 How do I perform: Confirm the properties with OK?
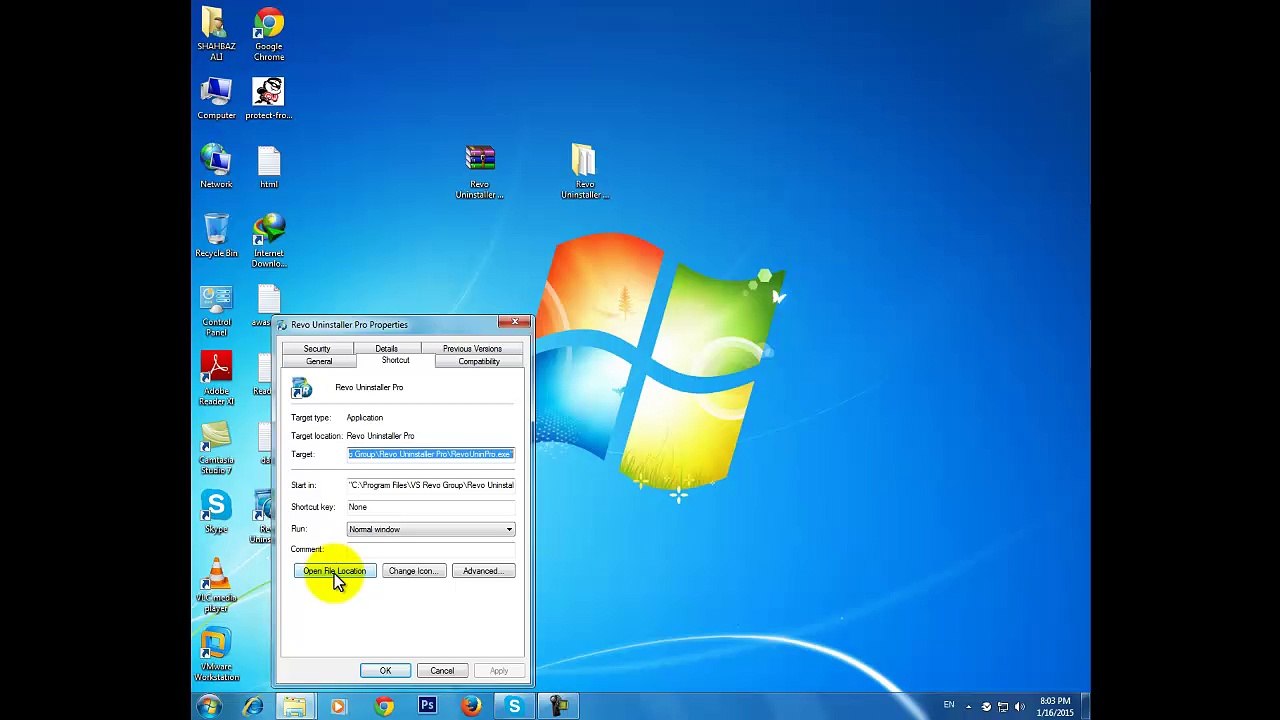(x=385, y=671)
